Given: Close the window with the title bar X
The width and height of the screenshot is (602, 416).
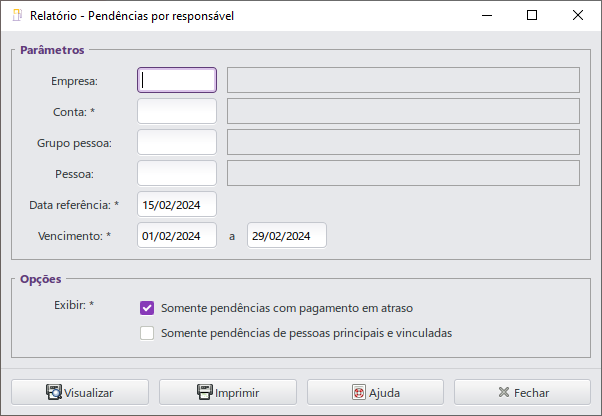Looking at the screenshot, I should (x=577, y=15).
